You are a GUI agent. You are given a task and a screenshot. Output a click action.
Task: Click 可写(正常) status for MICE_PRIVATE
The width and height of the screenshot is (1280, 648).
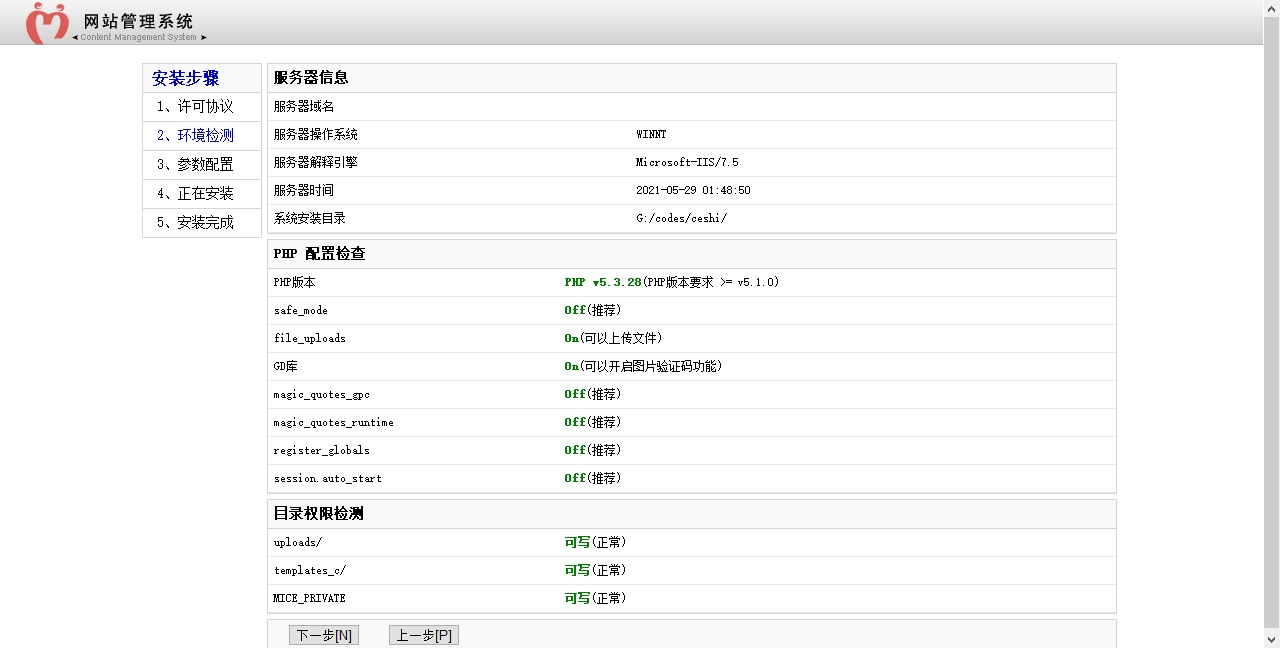[x=595, y=599]
